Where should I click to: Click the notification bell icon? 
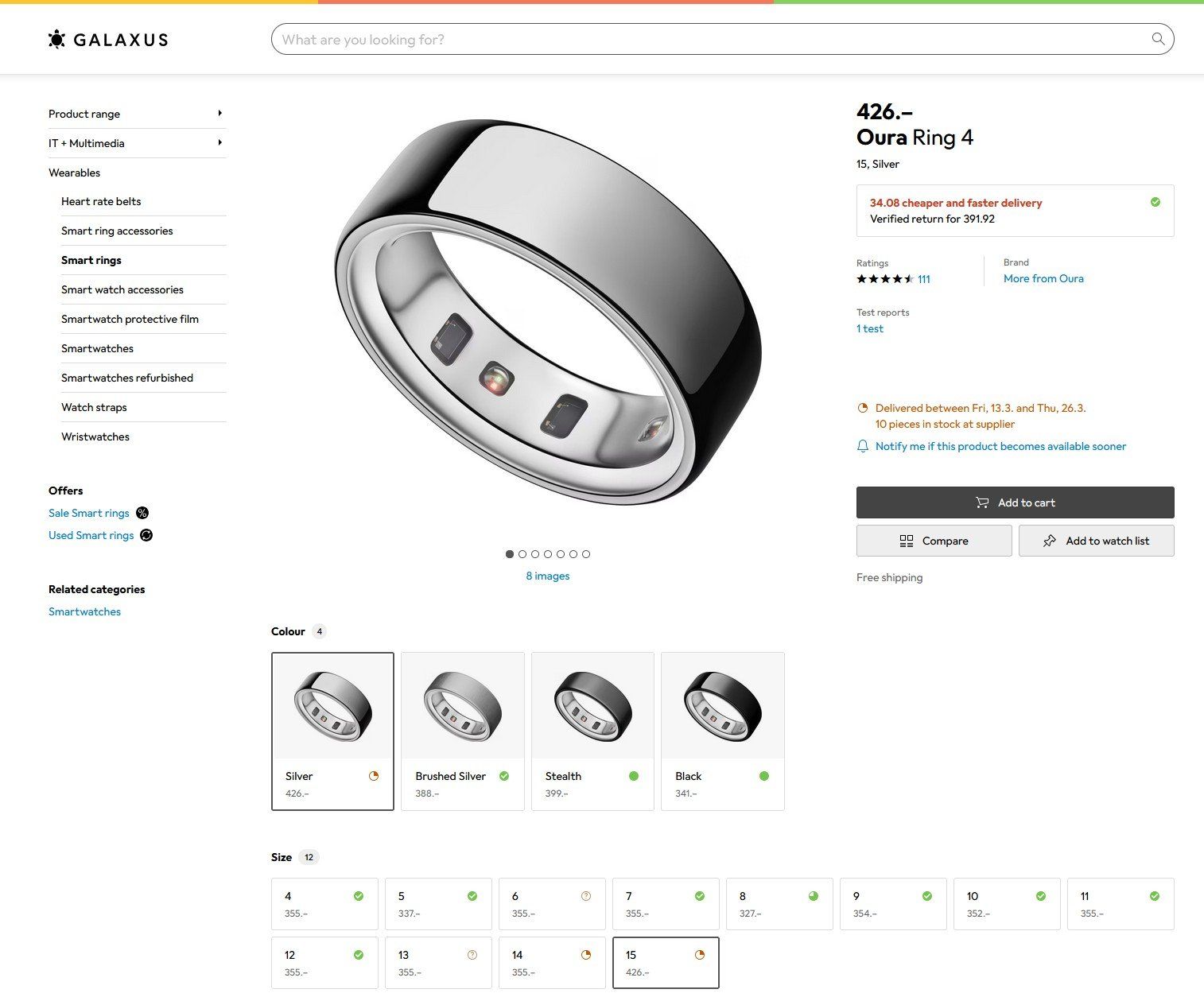[863, 446]
